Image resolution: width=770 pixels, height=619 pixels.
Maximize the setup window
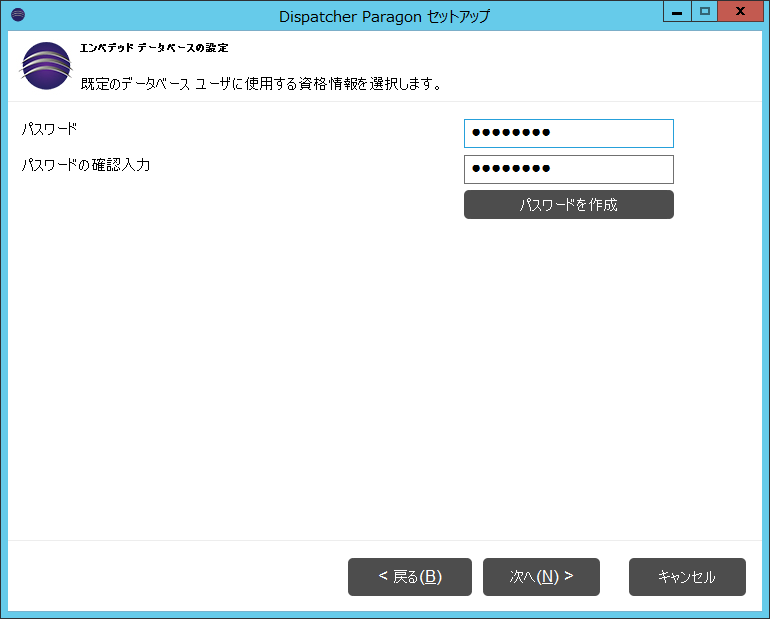(705, 12)
